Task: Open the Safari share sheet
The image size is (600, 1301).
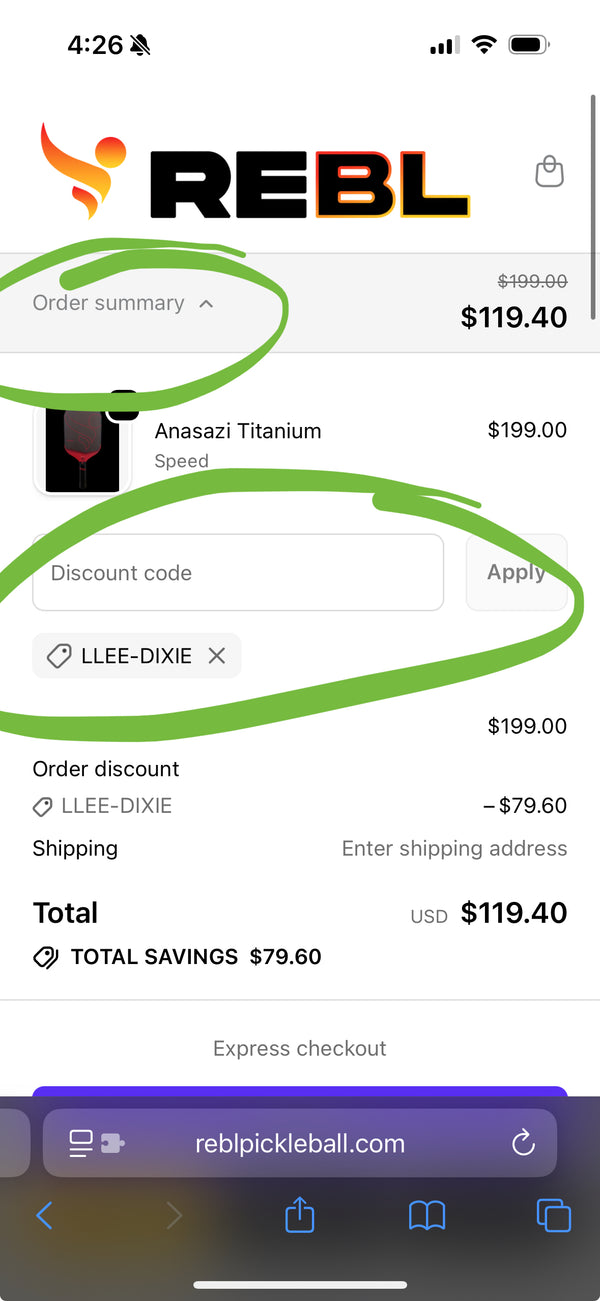Action: (x=300, y=1215)
